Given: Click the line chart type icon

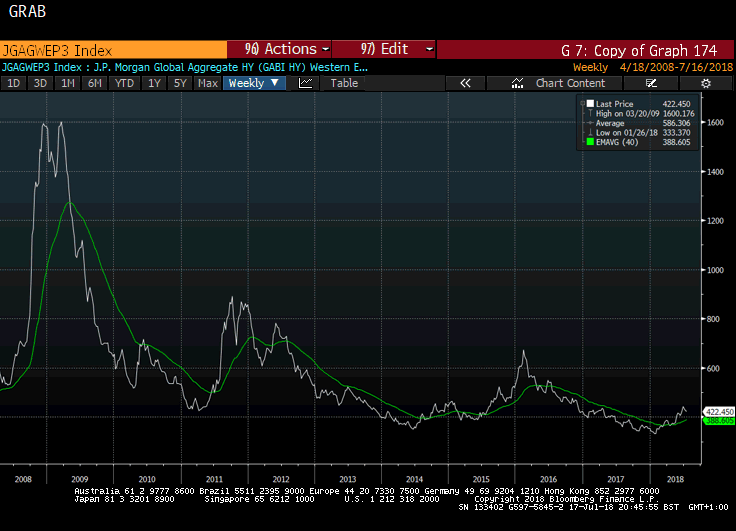Looking at the screenshot, I should click(x=306, y=83).
